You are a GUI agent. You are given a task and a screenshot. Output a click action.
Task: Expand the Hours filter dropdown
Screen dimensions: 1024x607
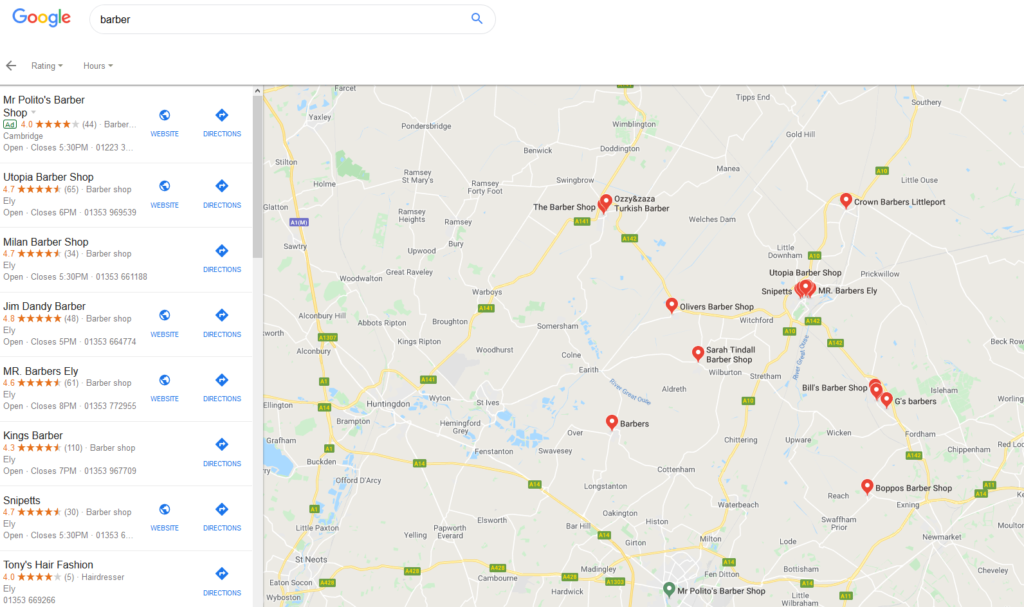click(x=97, y=66)
